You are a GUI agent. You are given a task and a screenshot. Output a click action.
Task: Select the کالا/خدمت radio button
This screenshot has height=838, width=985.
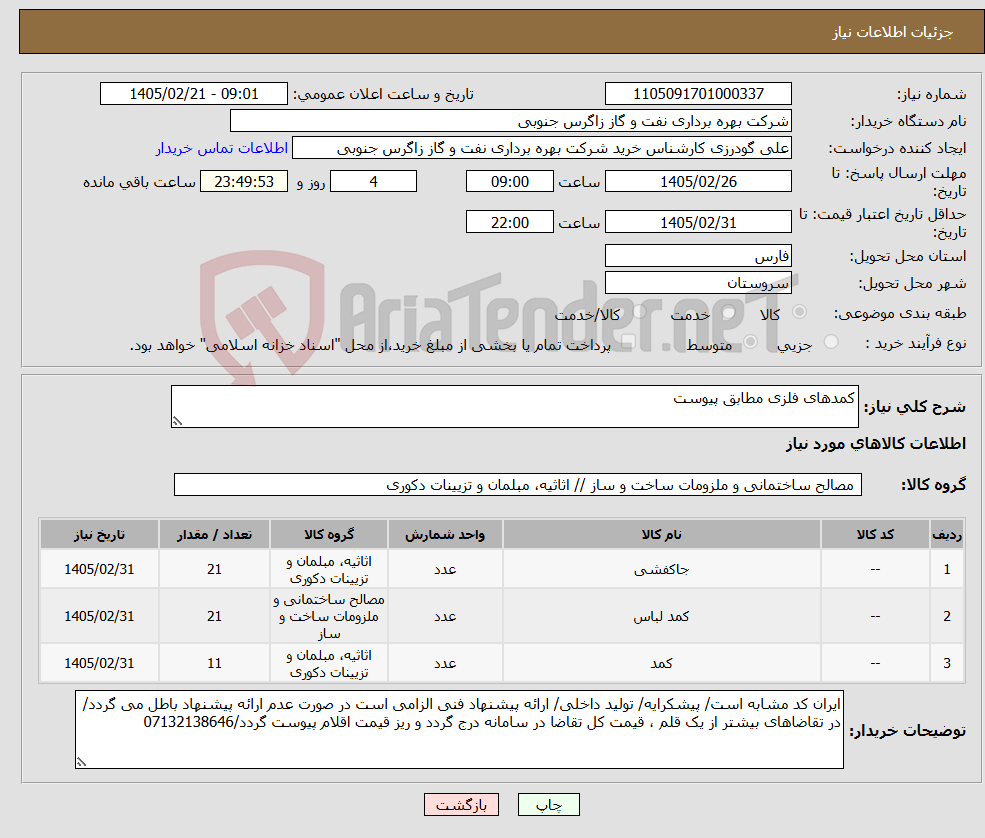click(639, 312)
